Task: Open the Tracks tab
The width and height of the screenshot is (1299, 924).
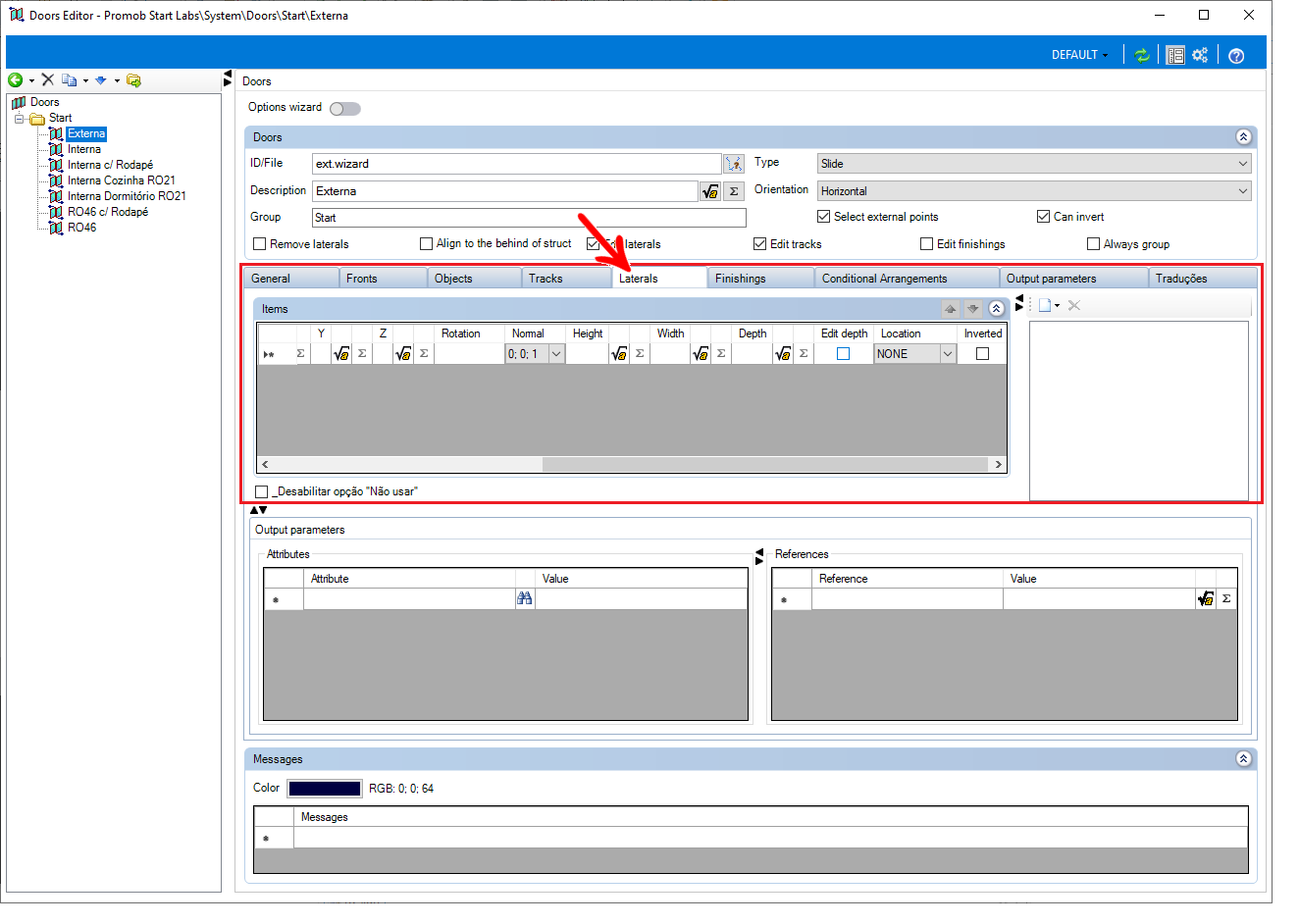Action: pos(546,279)
